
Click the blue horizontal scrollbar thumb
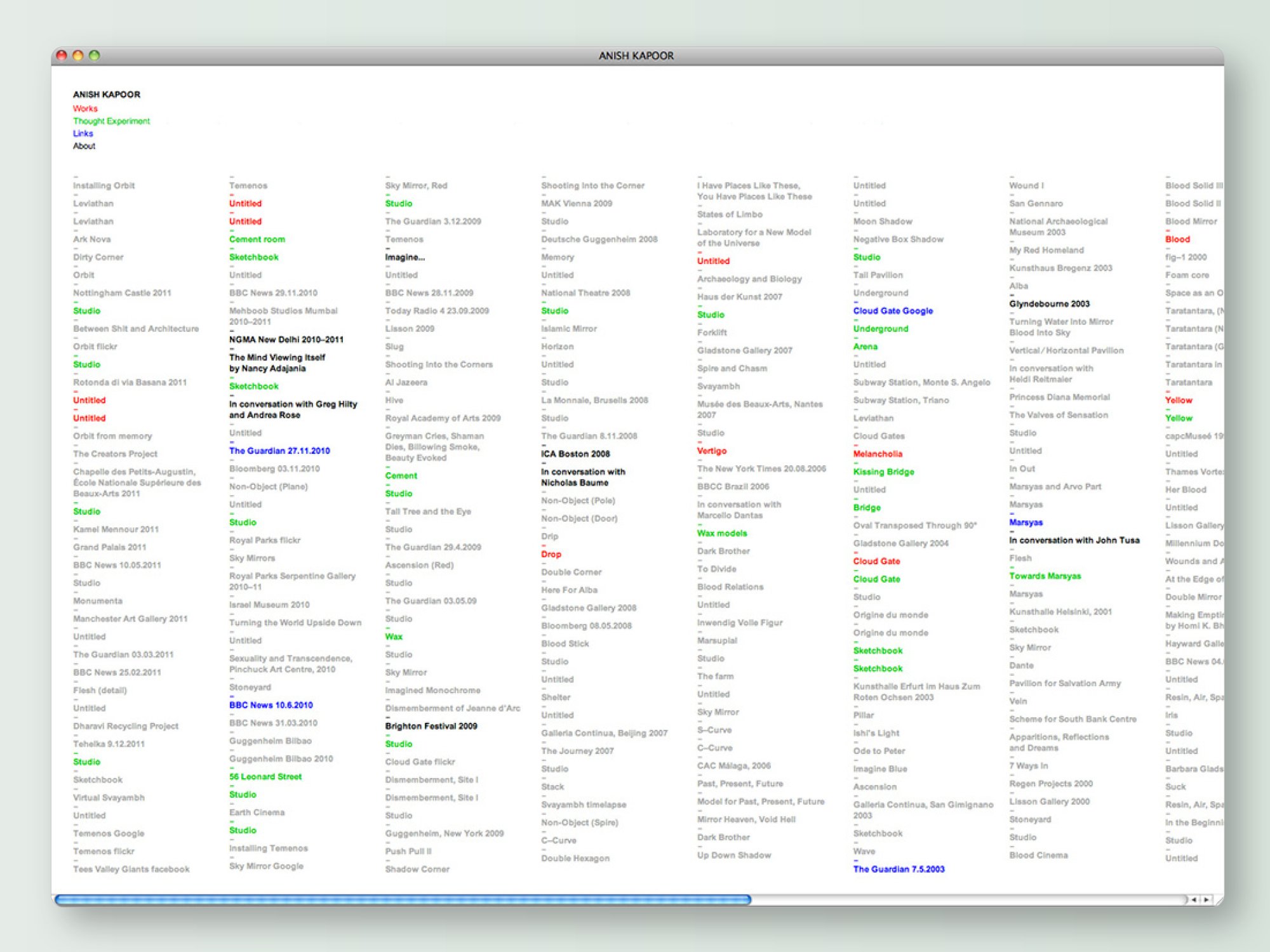pyautogui.click(x=403, y=899)
